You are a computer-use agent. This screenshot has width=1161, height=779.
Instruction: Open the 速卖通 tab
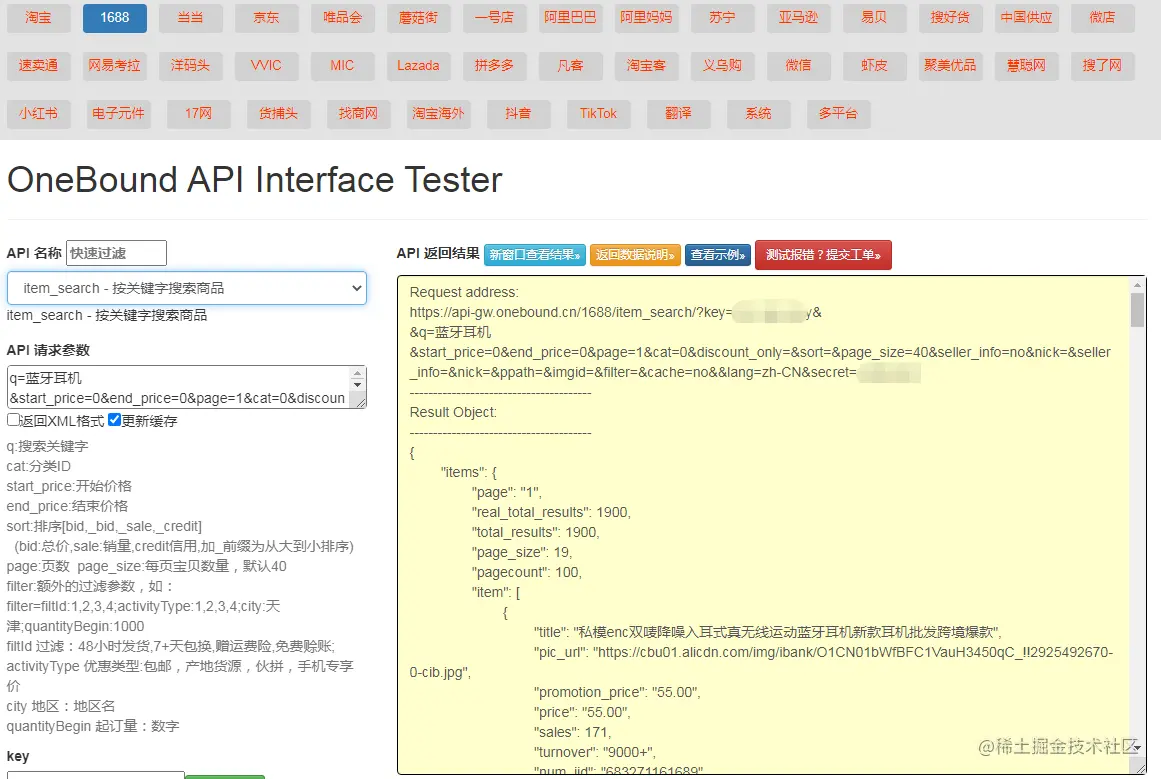39,66
